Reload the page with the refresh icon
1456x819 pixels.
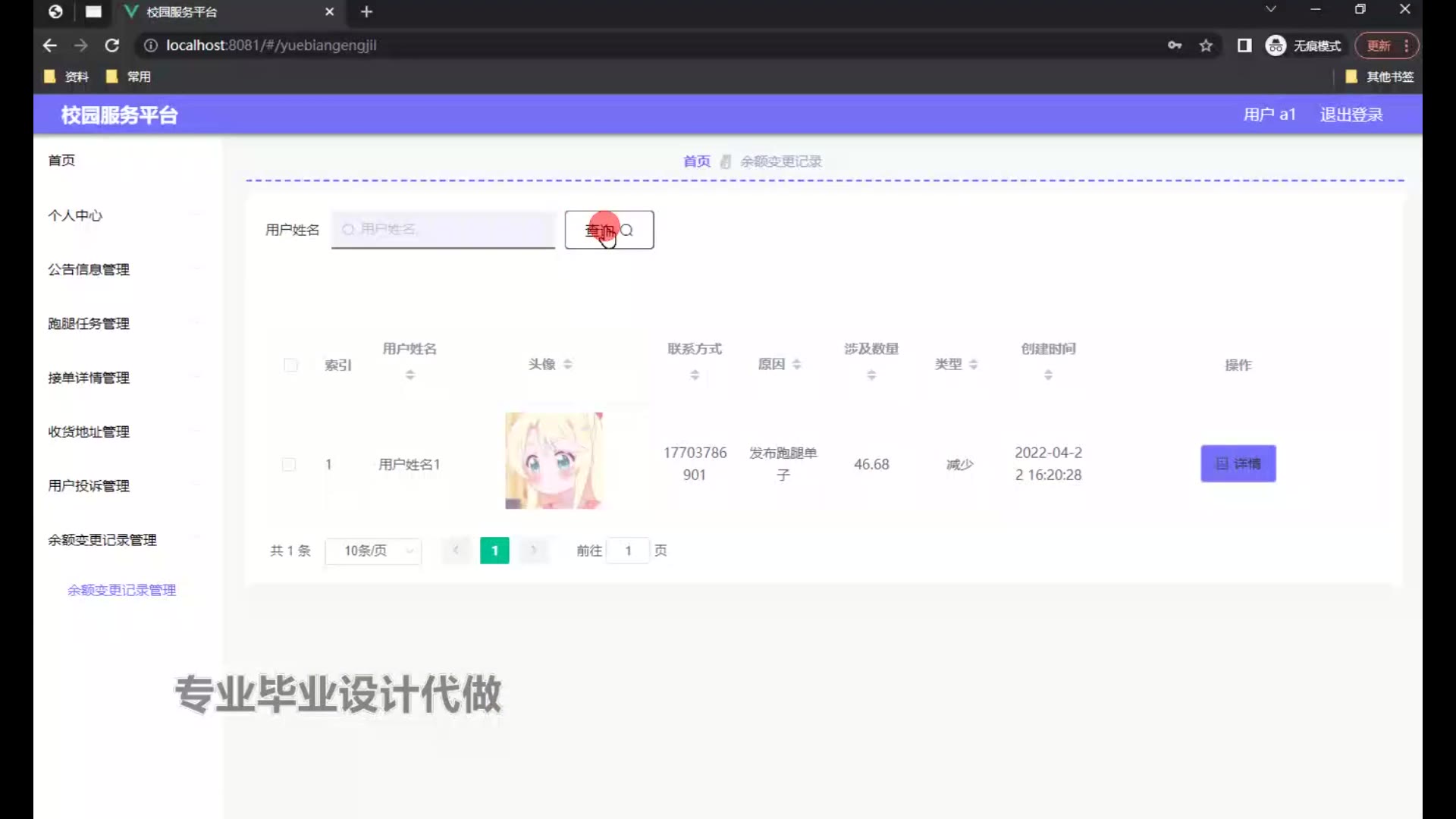point(112,45)
